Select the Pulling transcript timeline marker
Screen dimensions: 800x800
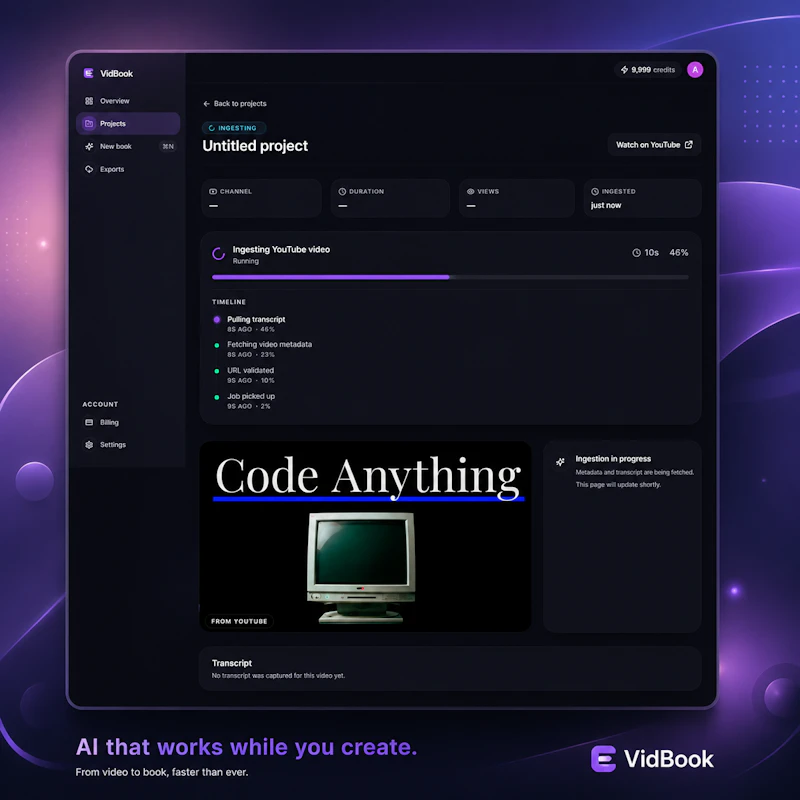(217, 319)
